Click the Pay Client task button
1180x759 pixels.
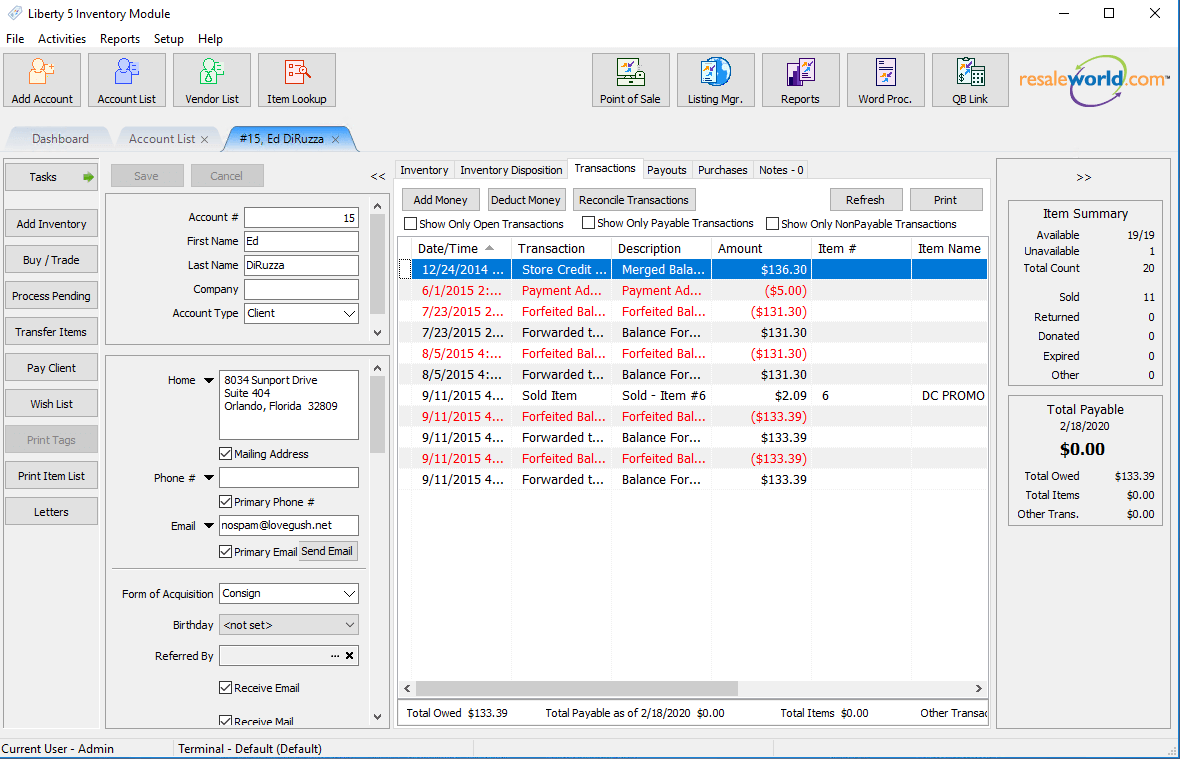coord(51,368)
